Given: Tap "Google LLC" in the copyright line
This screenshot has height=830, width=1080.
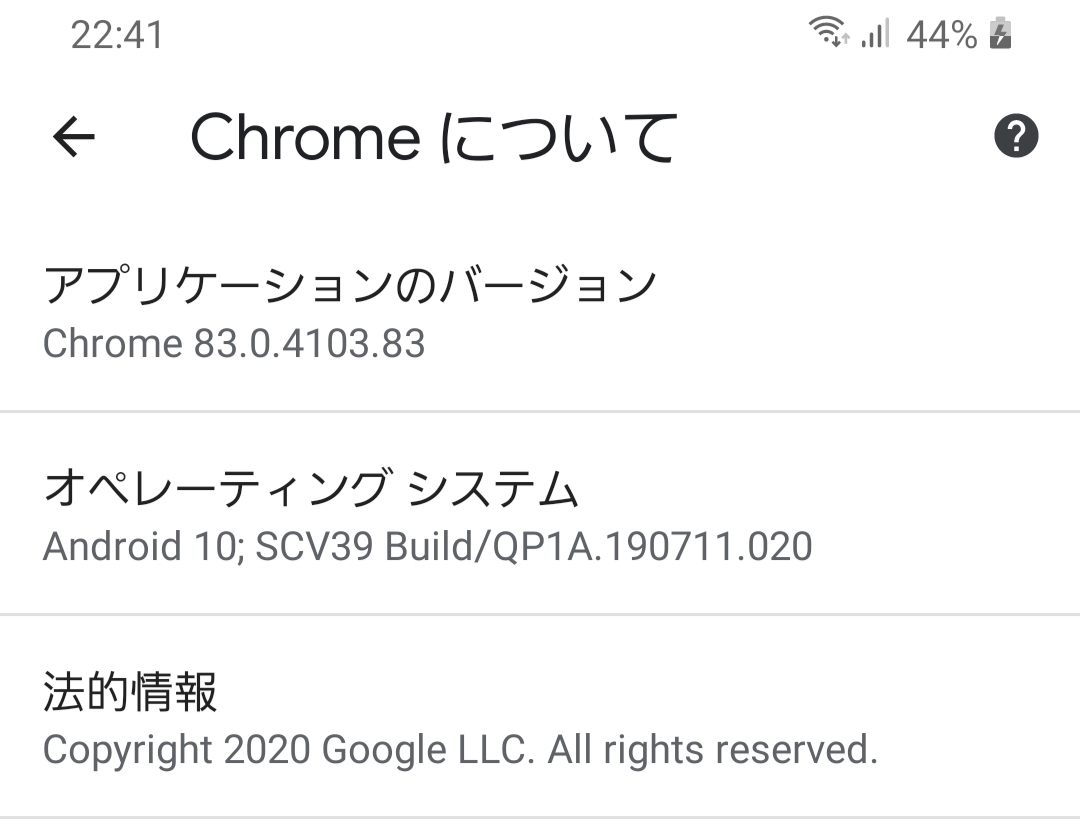Looking at the screenshot, I should click(426, 750).
